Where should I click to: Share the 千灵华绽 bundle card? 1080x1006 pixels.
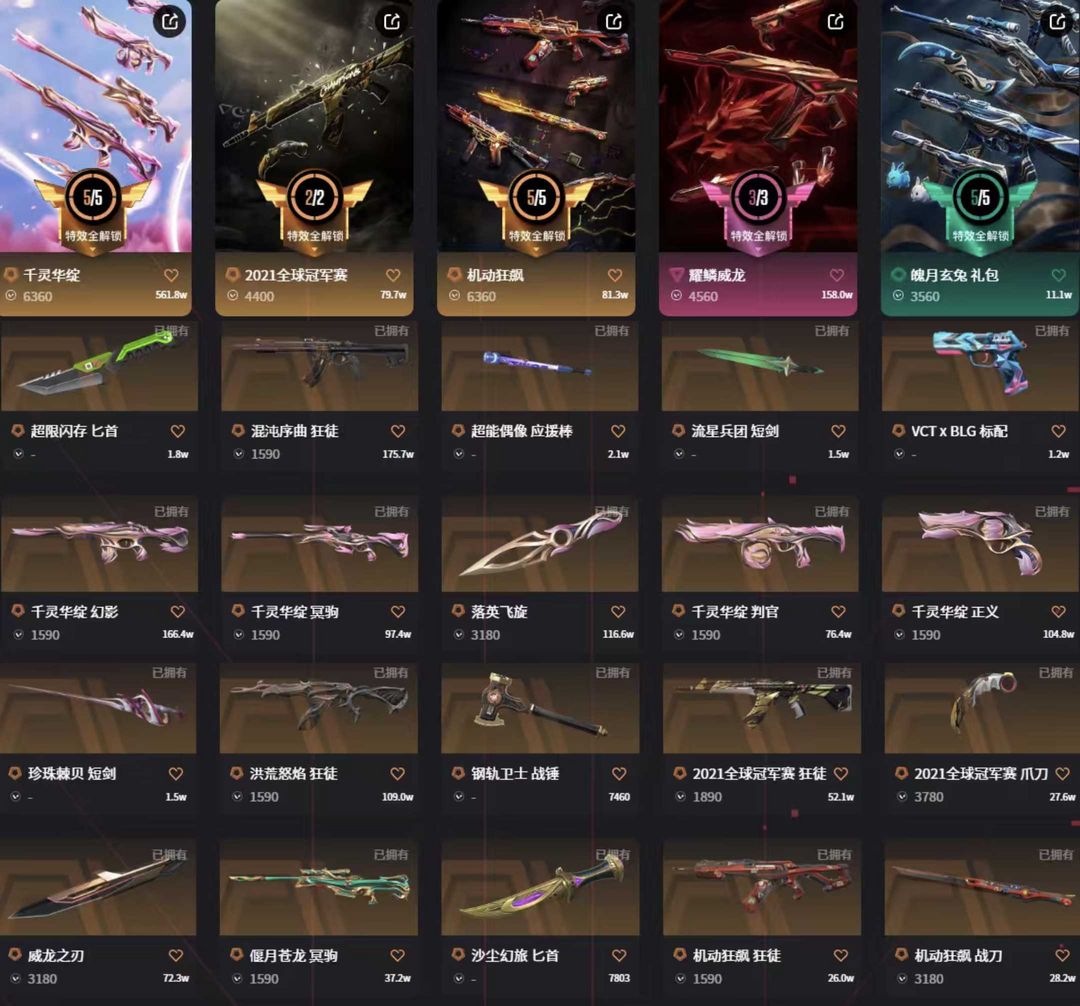coord(170,22)
